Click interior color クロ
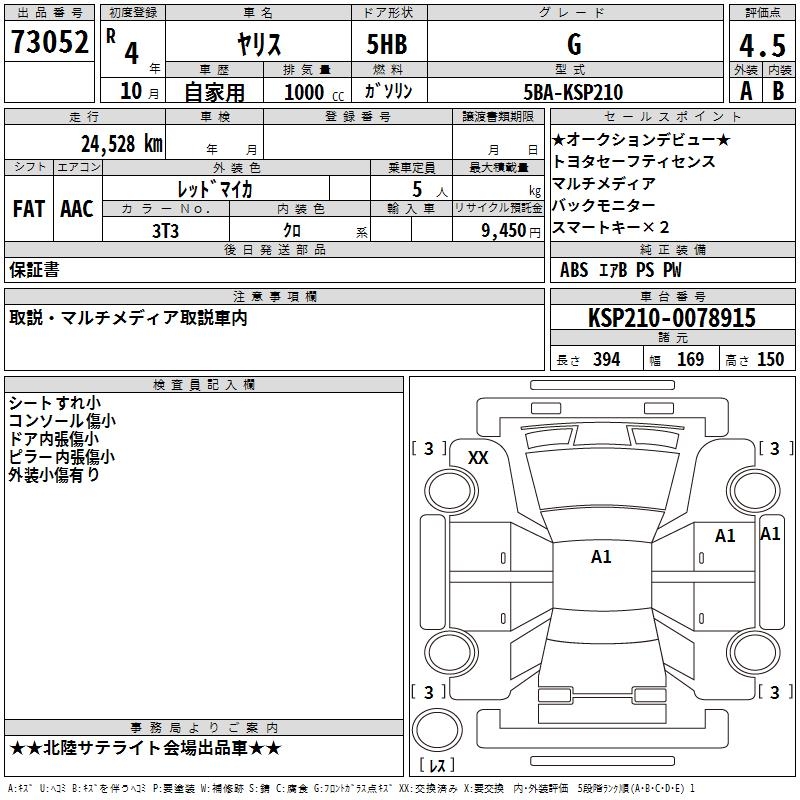This screenshot has height=800, width=800. (x=292, y=230)
